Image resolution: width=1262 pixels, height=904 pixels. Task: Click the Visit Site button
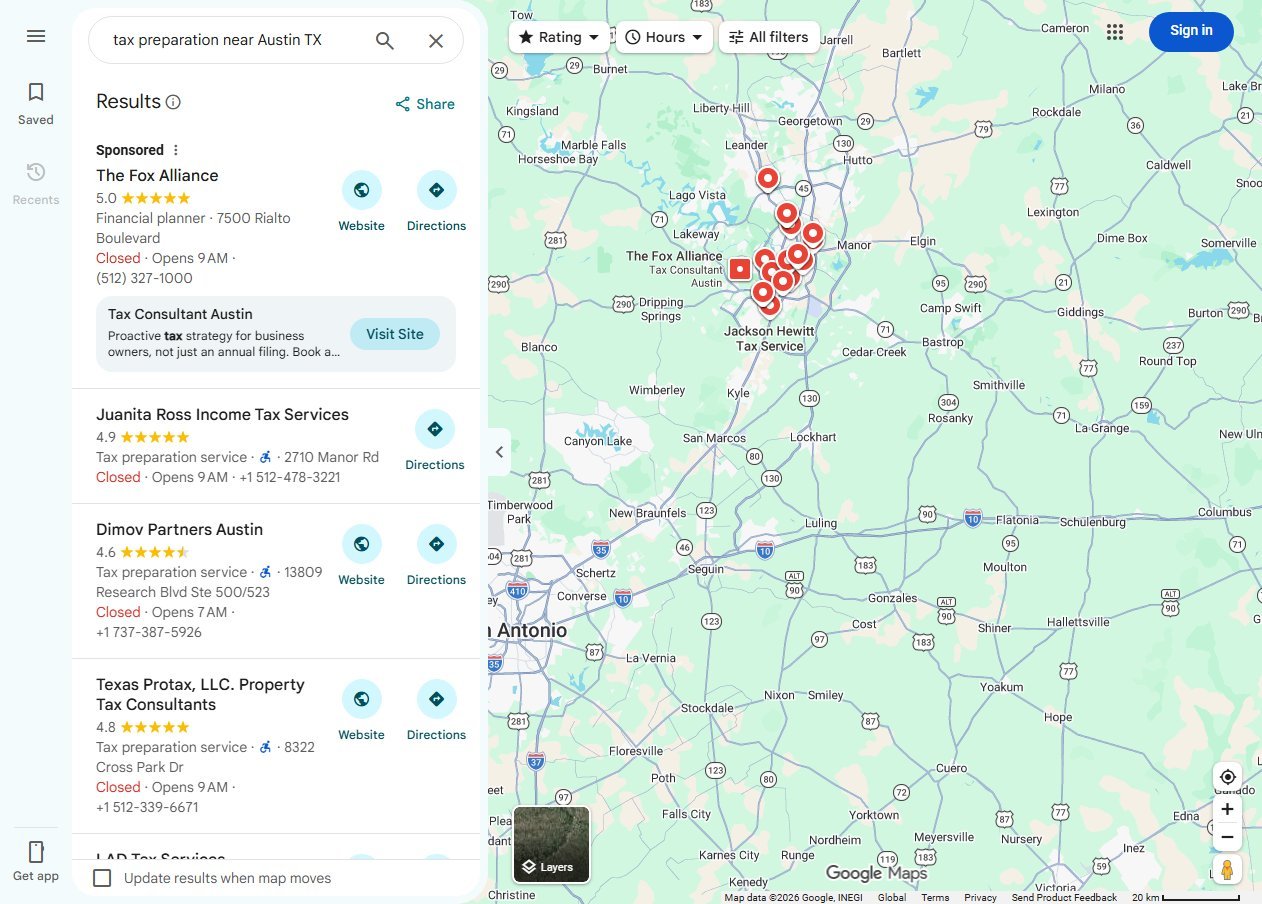pos(395,334)
